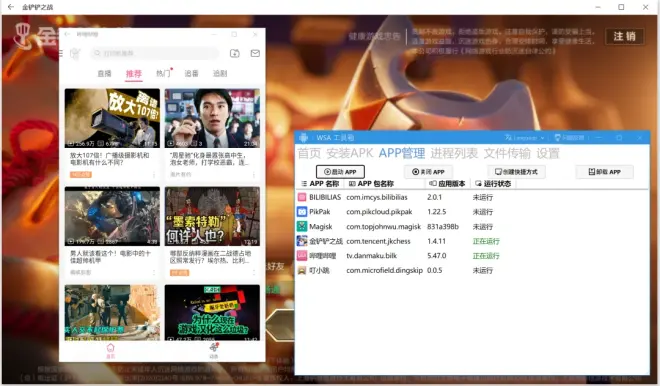
Task: Expand the Language dropdown in WSA toolbox
Action: coord(525,138)
